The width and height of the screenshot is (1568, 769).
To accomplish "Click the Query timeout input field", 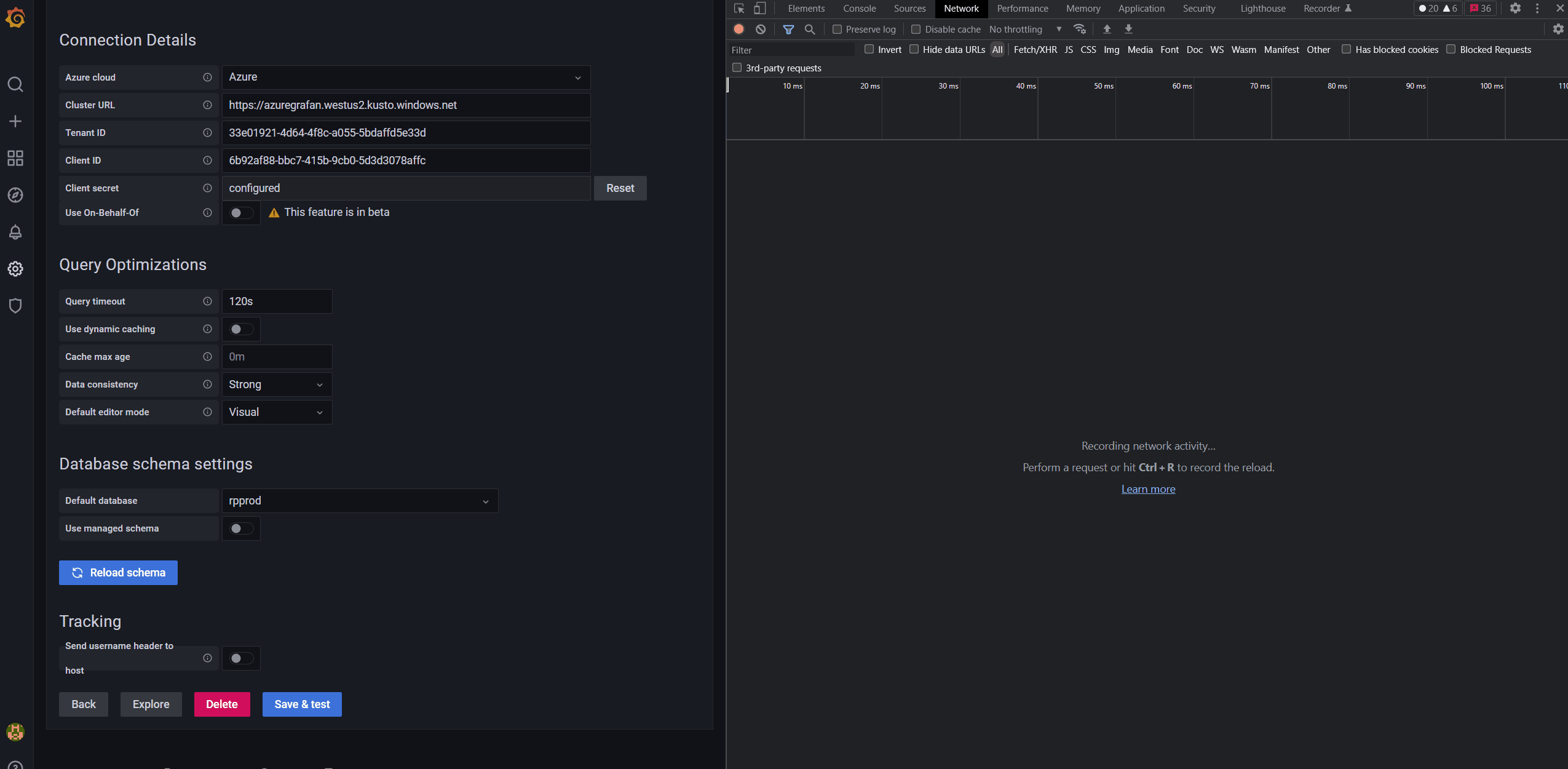I will click(277, 301).
